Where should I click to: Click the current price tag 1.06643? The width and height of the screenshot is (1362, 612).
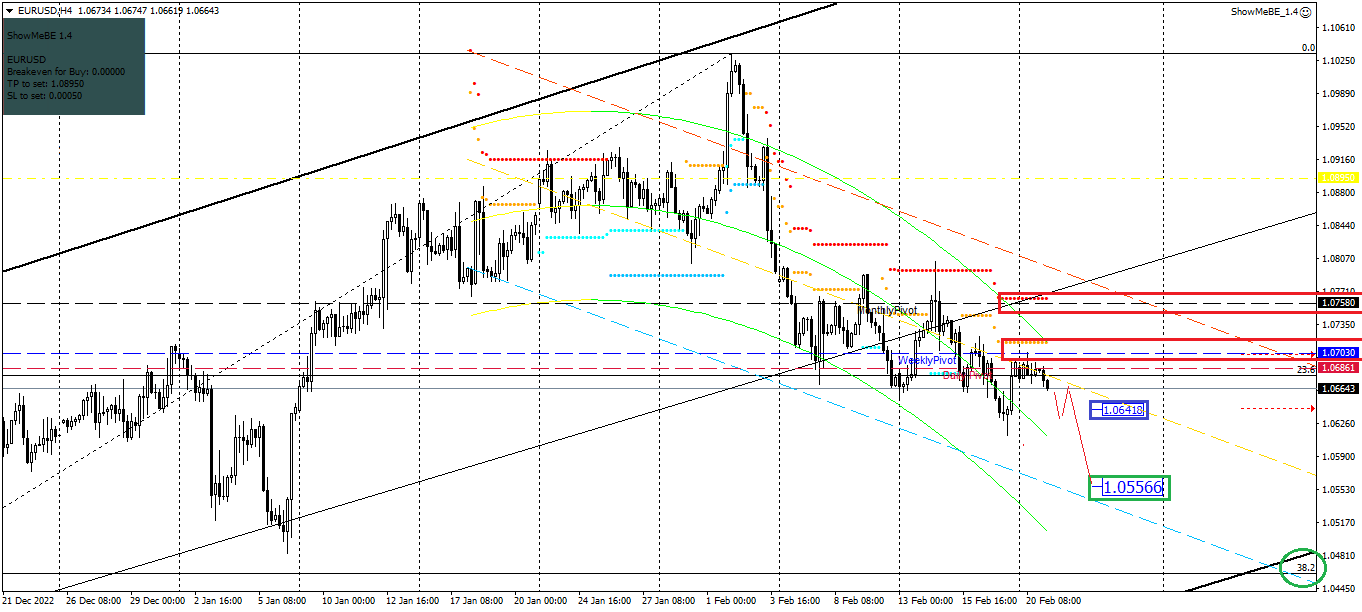coord(1338,389)
